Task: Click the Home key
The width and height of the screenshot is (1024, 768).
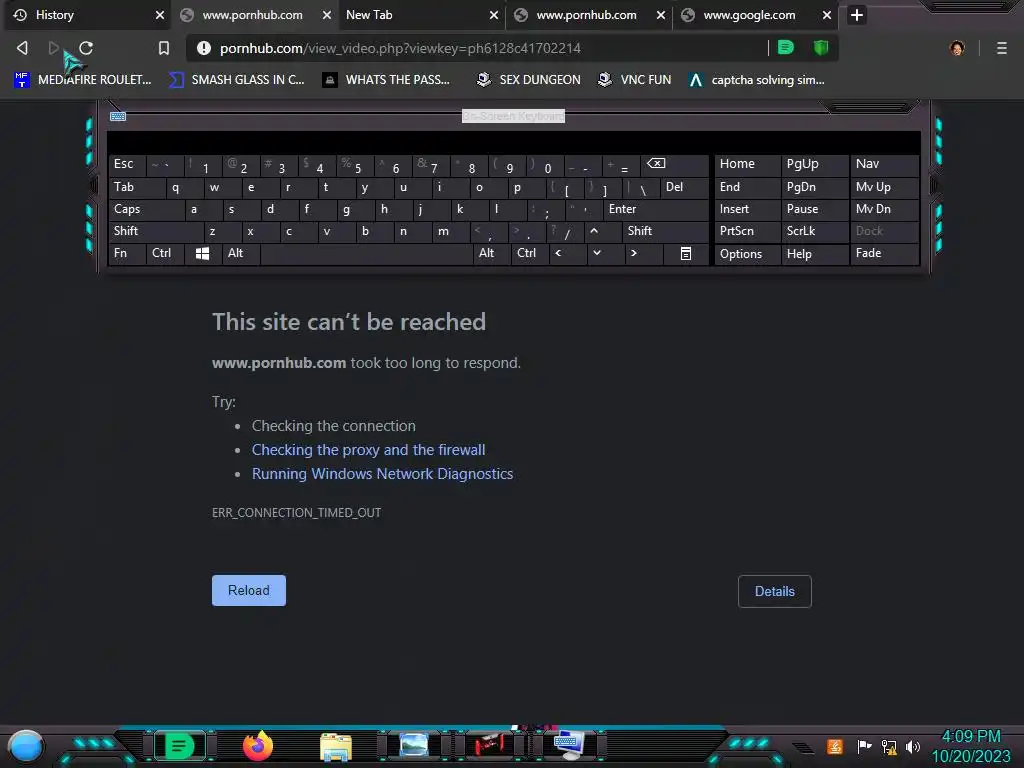Action: 746,164
